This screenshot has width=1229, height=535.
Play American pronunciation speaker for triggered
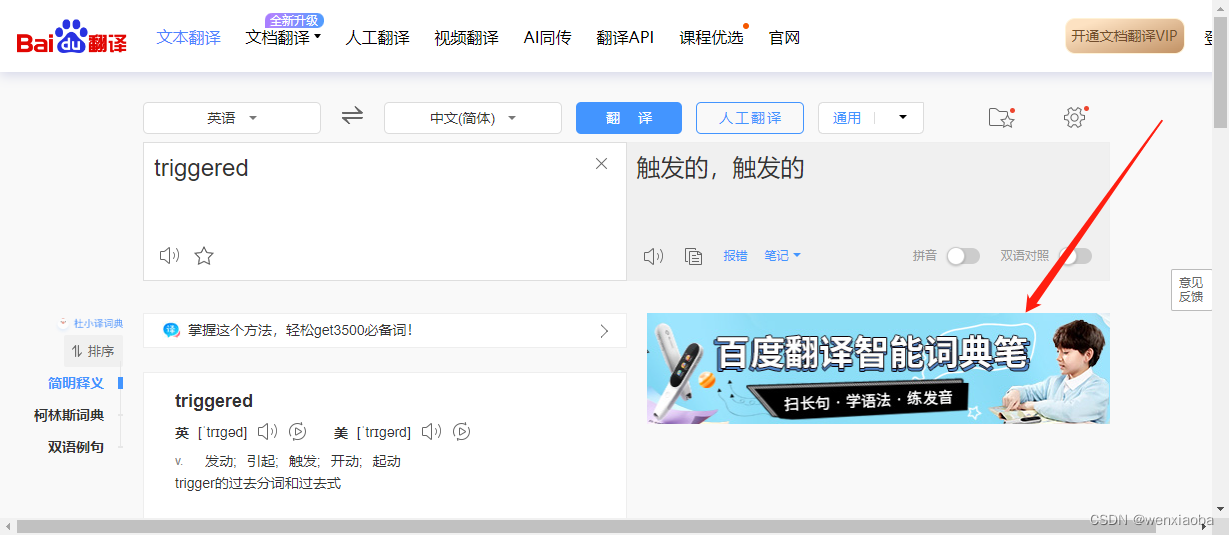pos(431,432)
